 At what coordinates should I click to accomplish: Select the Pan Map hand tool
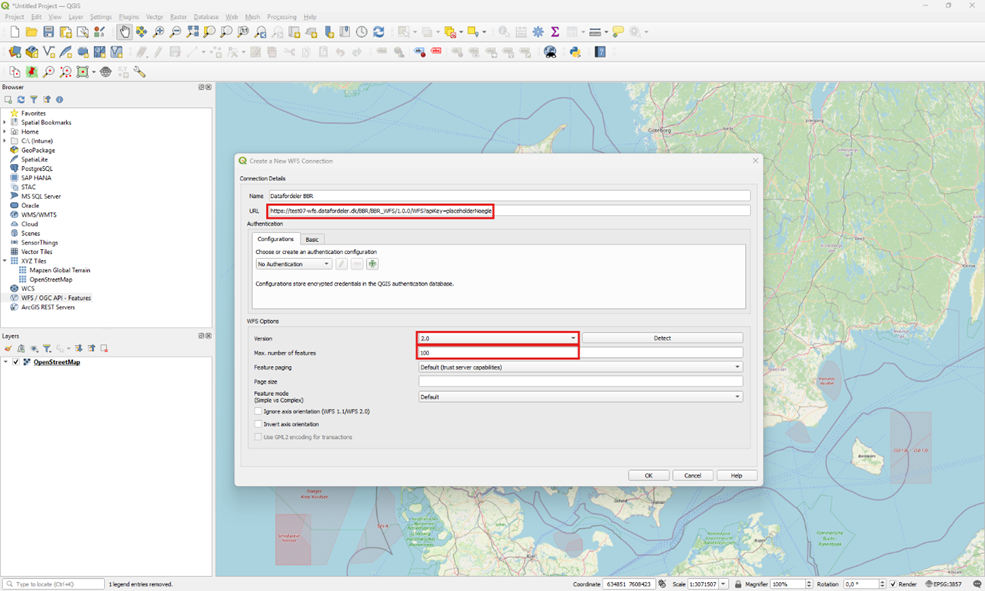(x=124, y=32)
